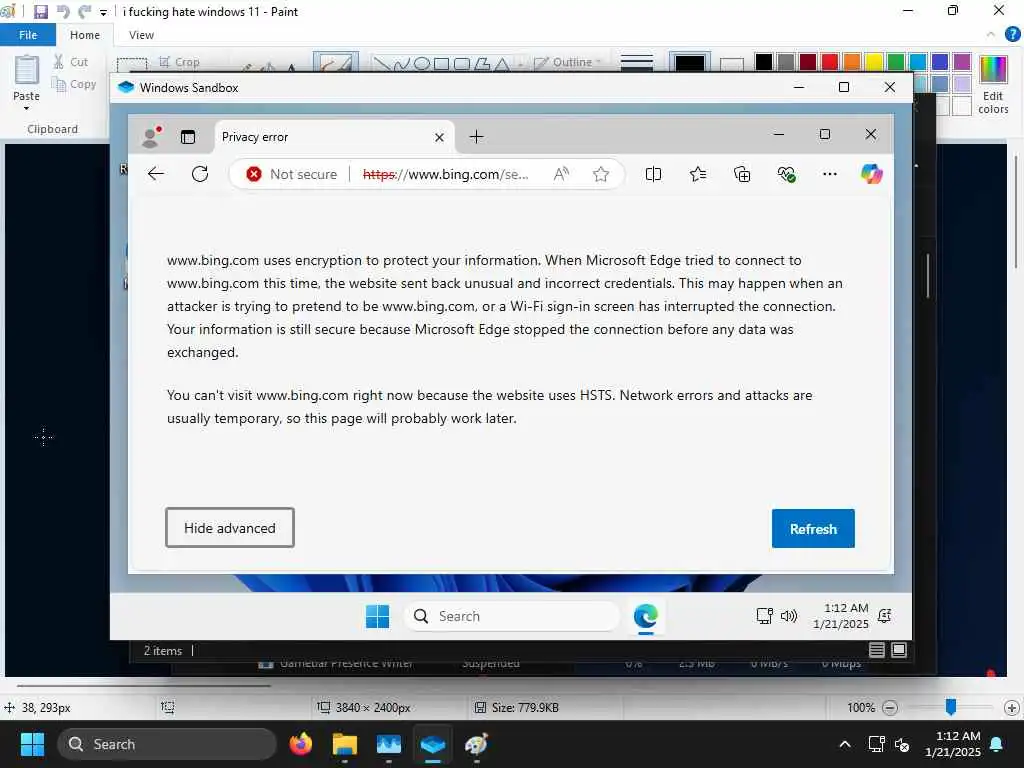Collapse the Paint ribbon with the chevron

pyautogui.click(x=991, y=35)
